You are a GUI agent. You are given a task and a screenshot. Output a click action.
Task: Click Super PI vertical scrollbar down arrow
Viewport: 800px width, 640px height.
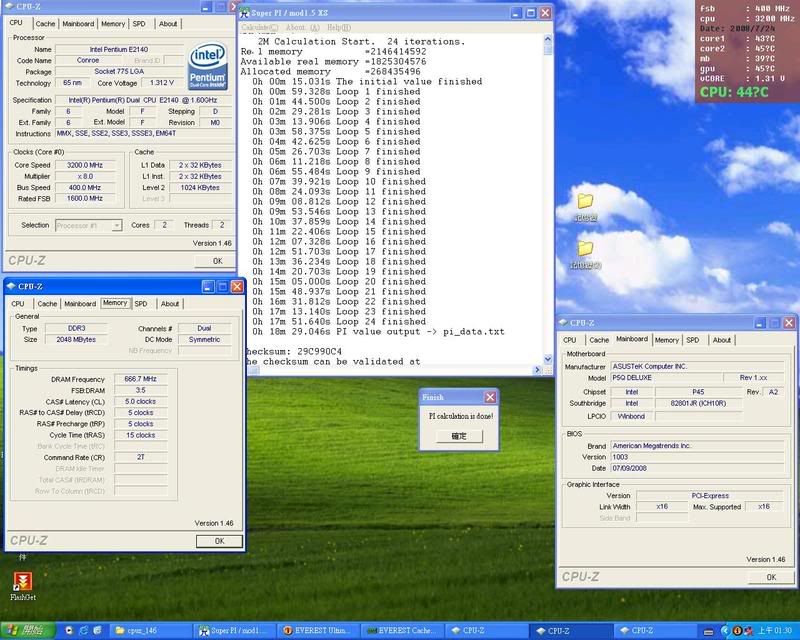pos(548,359)
